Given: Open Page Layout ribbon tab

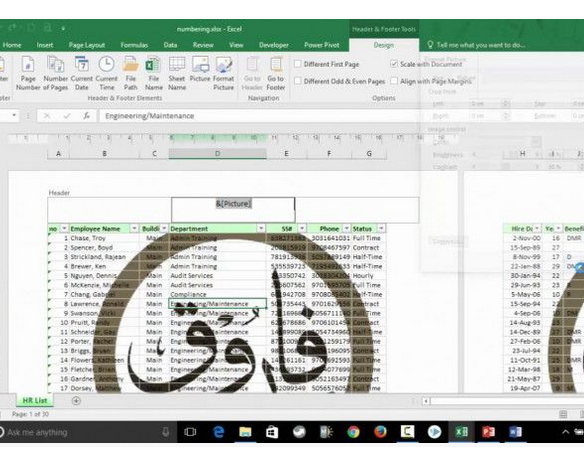Looking at the screenshot, I should pyautogui.click(x=87, y=45).
